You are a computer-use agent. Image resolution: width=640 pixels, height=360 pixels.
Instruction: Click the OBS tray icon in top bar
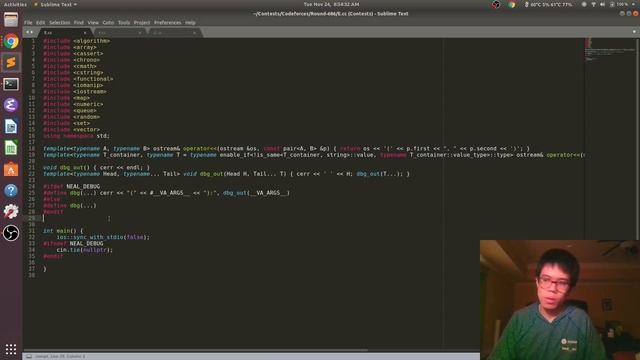(x=496, y=4)
